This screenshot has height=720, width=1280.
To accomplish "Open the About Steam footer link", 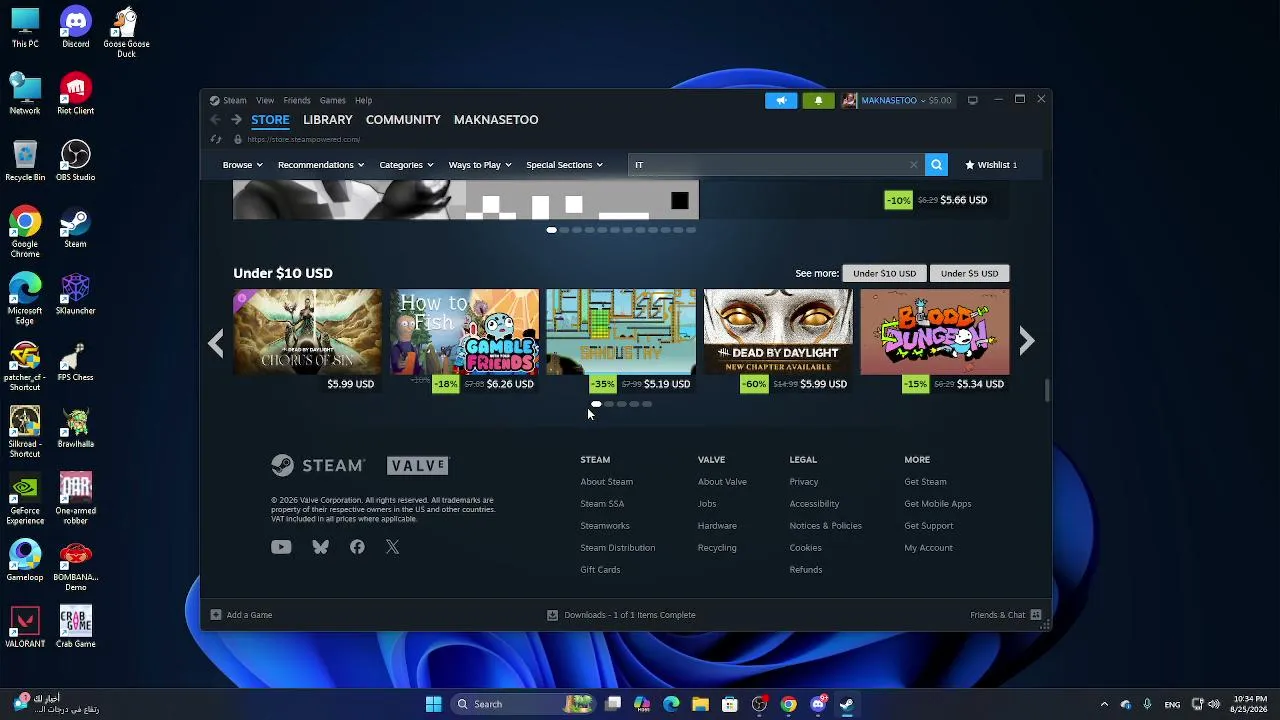I will (606, 482).
